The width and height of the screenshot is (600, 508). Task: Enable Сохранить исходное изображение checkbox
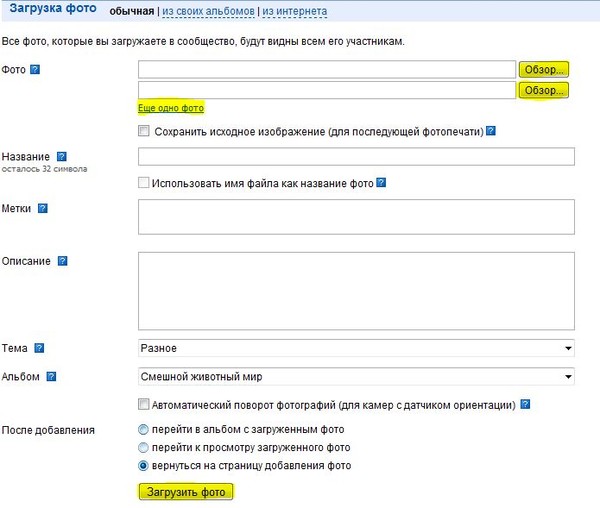tap(143, 131)
